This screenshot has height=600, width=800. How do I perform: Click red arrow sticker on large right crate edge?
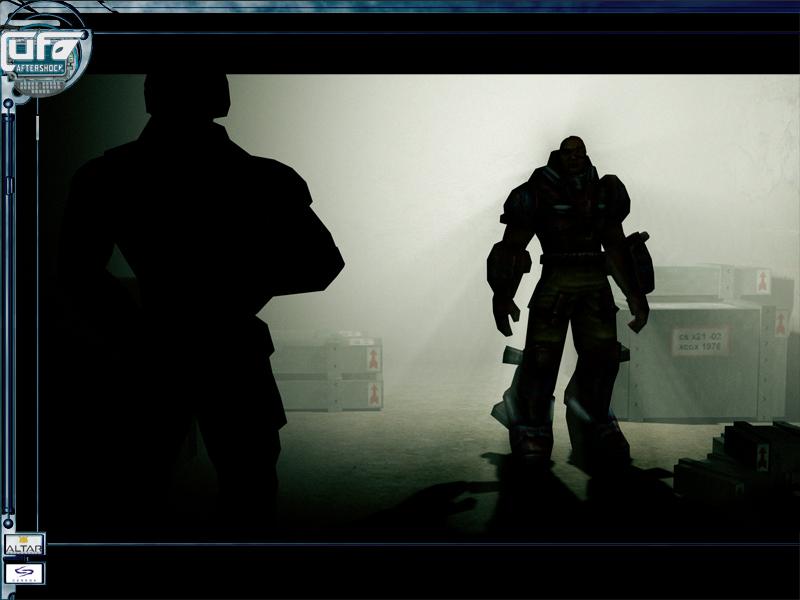click(x=780, y=322)
